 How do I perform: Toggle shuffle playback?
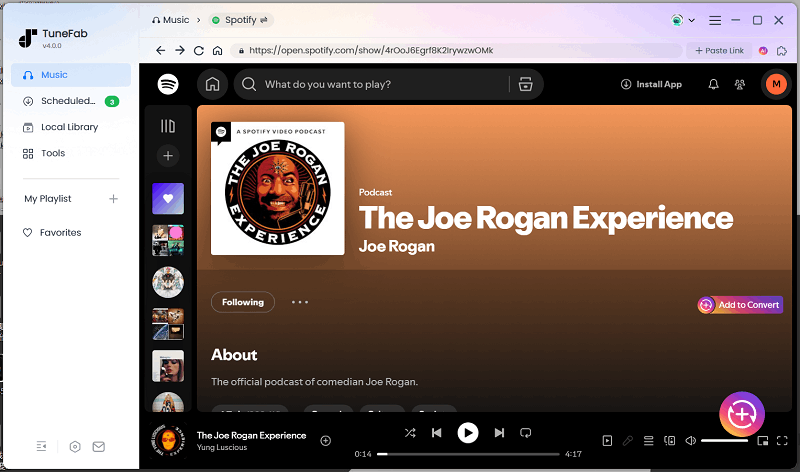click(x=410, y=433)
